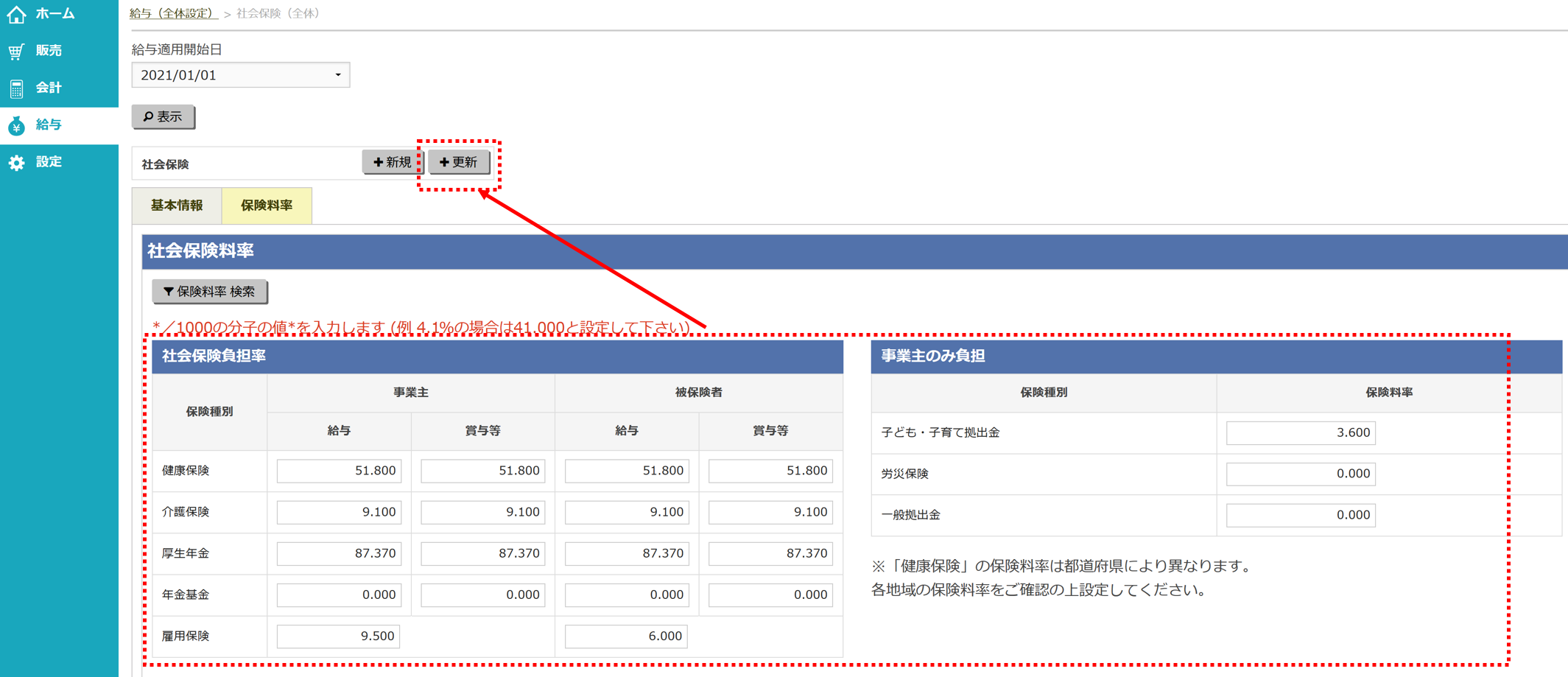The width and height of the screenshot is (1568, 677).
Task: Click employer salary field for 健康保険
Action: click(339, 471)
